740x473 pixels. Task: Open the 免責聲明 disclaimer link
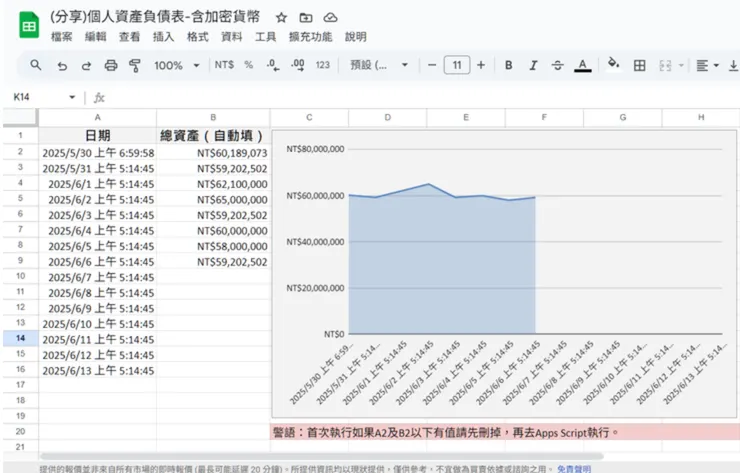(x=574, y=469)
